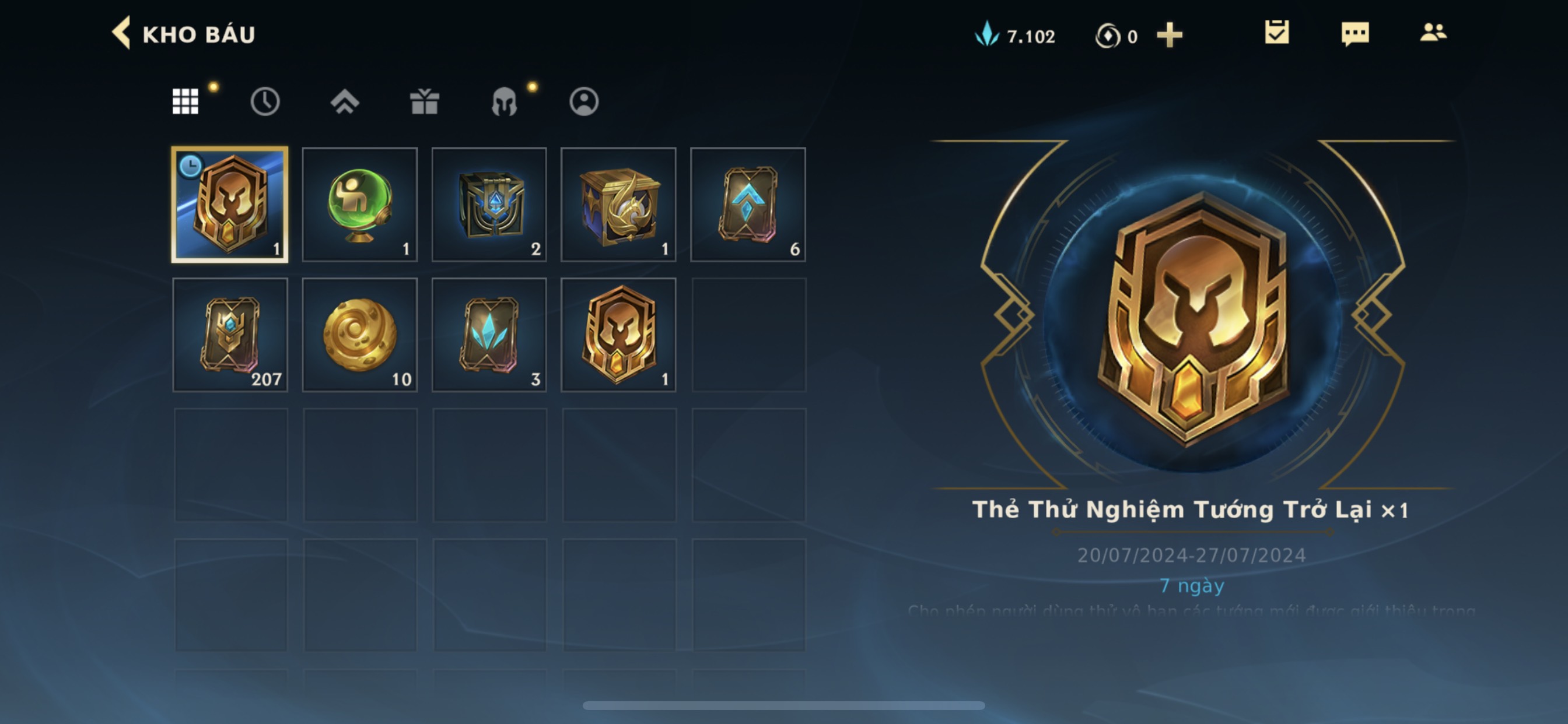Screen dimensions: 1568x724
Task: Pick the golden dragon chest item
Action: tap(618, 205)
